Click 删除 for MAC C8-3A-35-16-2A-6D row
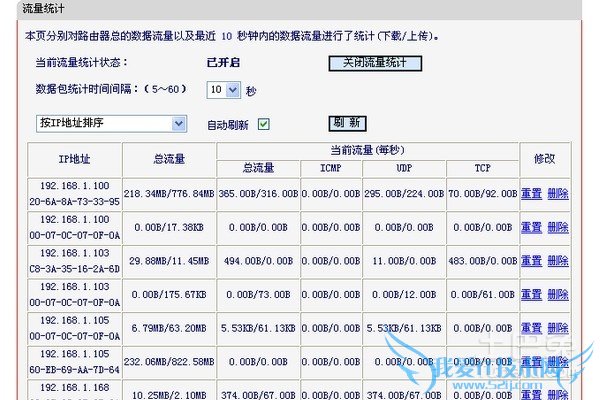This screenshot has width=600, height=400. click(x=558, y=261)
